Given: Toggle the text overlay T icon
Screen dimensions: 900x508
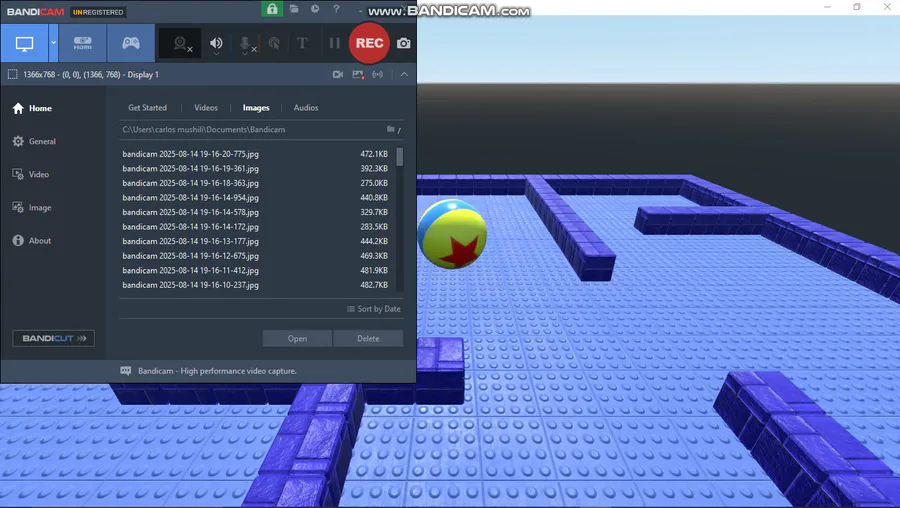Looking at the screenshot, I should [x=302, y=43].
